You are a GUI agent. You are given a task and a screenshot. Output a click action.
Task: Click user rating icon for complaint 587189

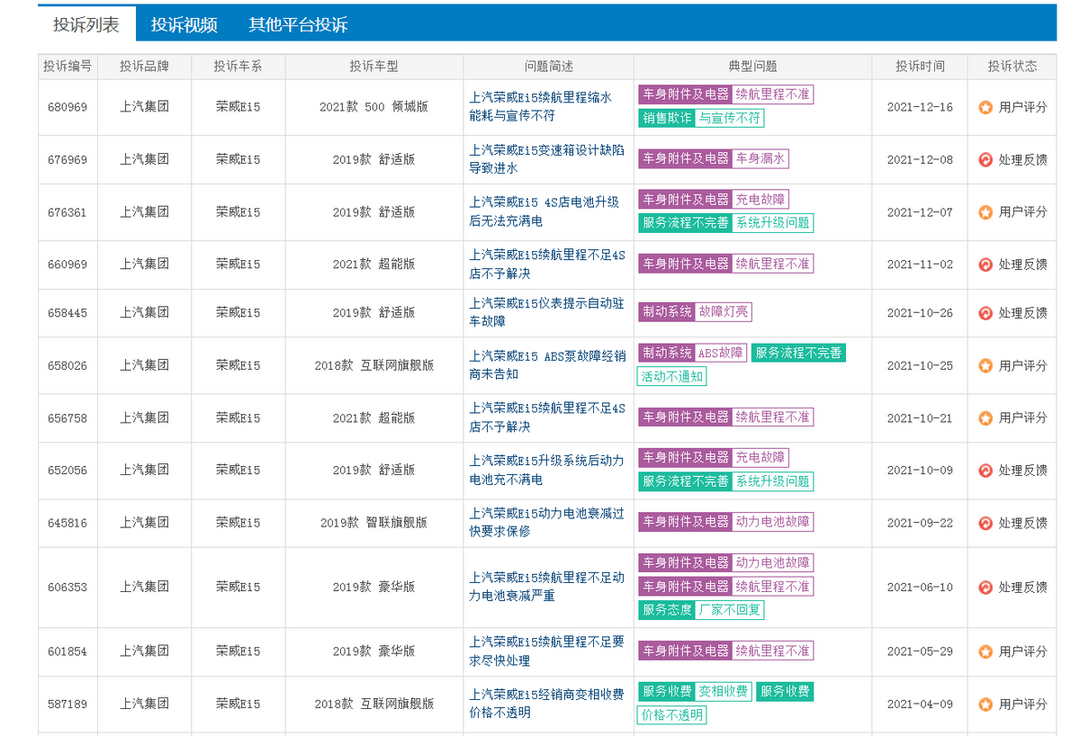[986, 704]
